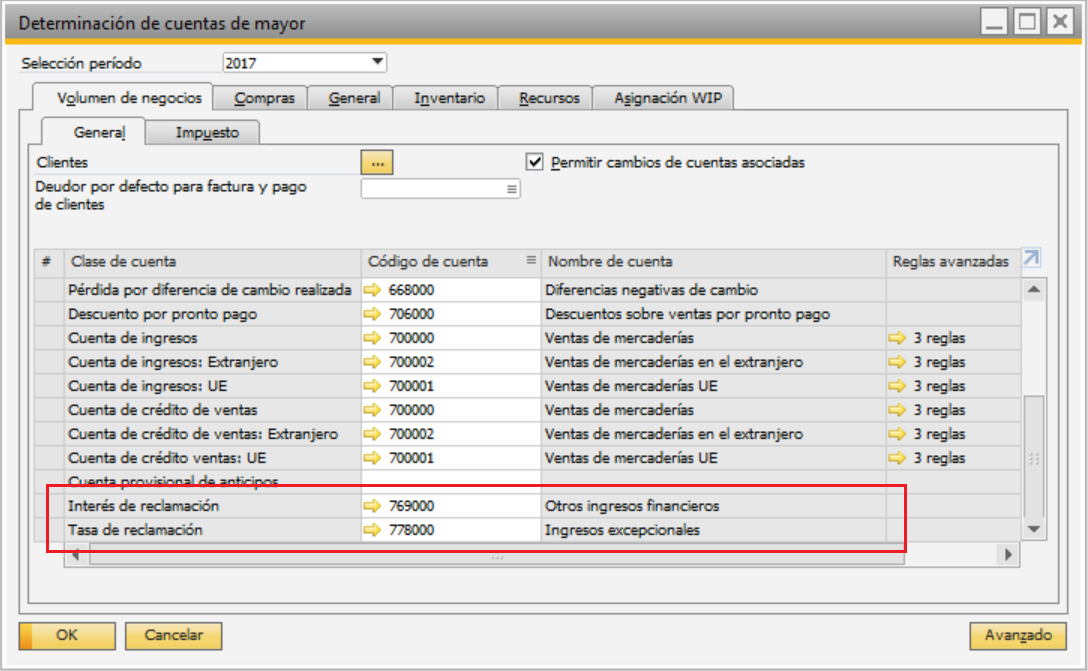Open column settings icon in Código de cuenta header
The height and width of the screenshot is (671, 1088).
coord(531,261)
